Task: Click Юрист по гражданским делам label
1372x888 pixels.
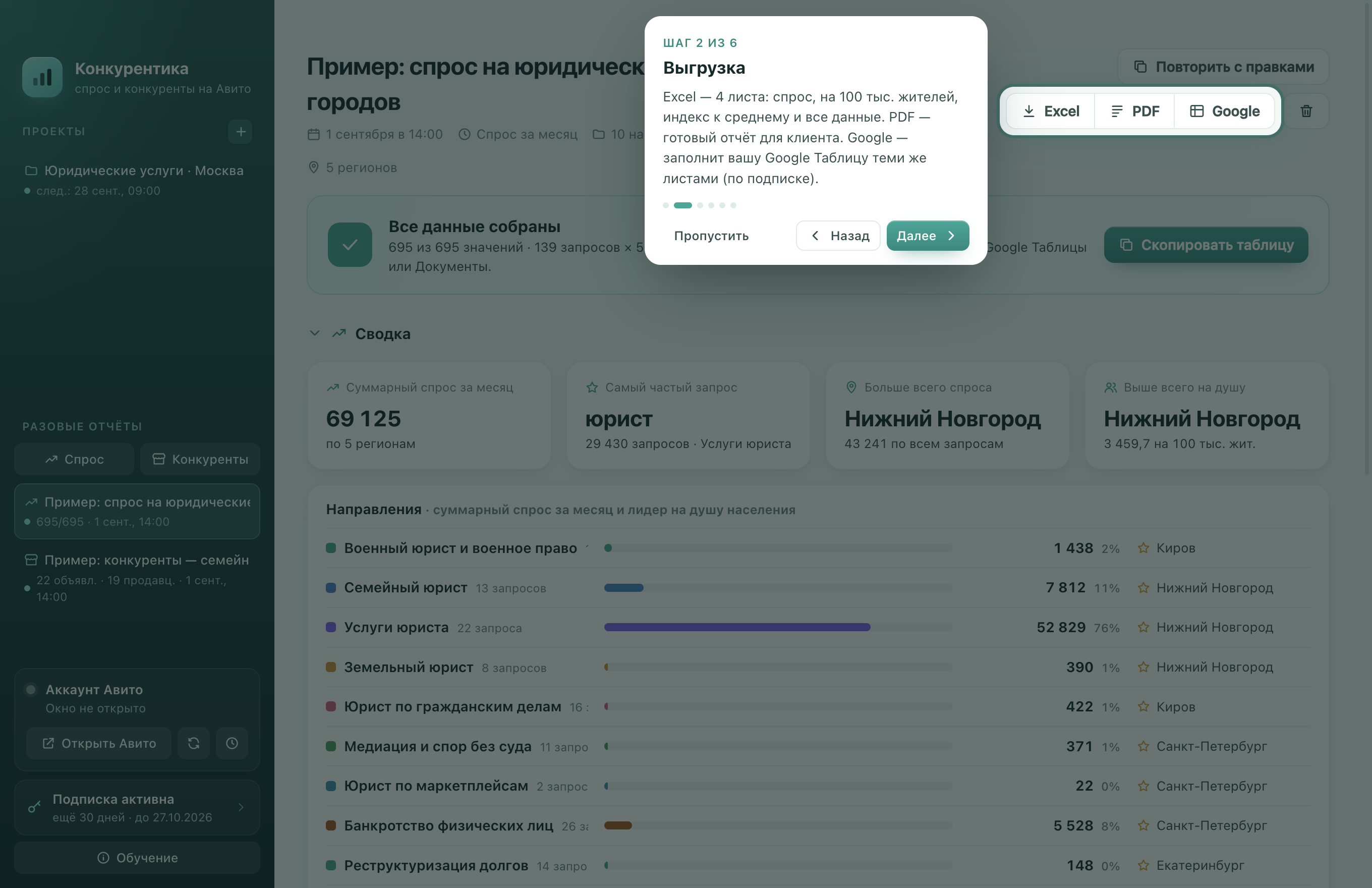Action: (x=452, y=706)
